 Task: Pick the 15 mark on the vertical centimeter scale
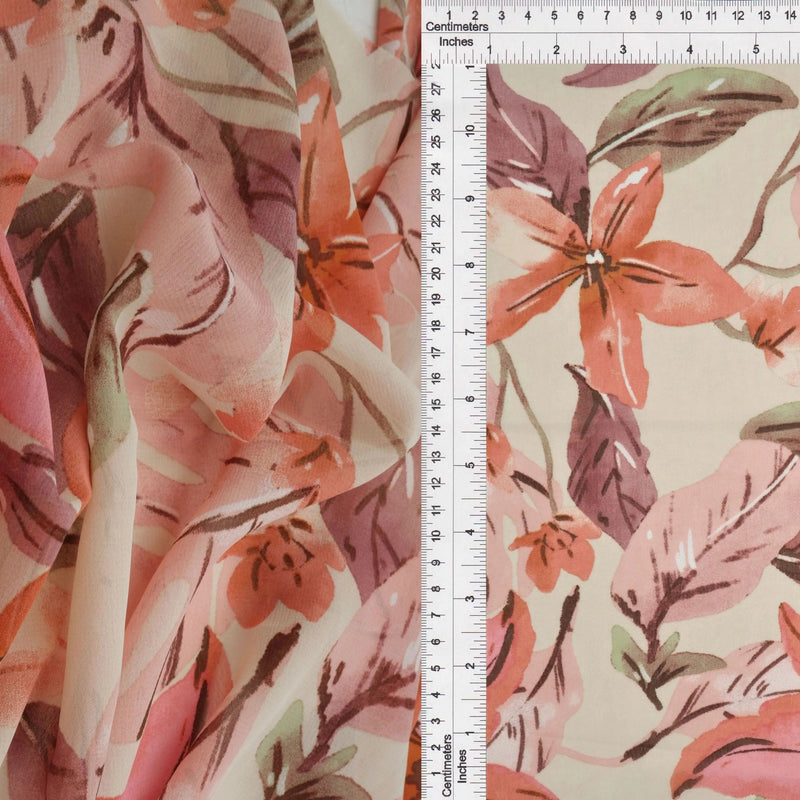pyautogui.click(x=437, y=405)
